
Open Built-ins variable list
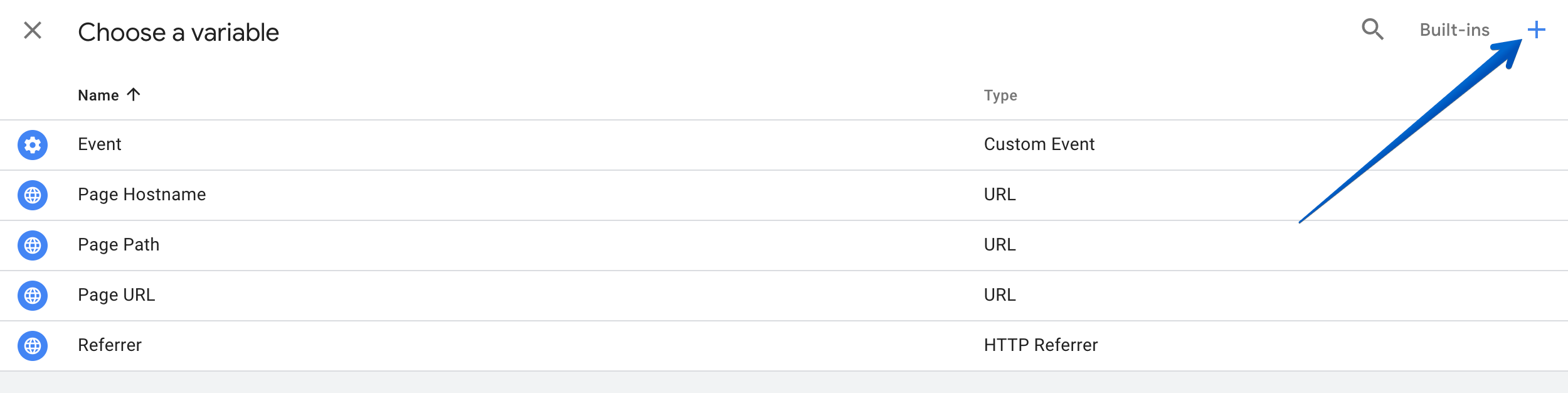(x=1454, y=30)
